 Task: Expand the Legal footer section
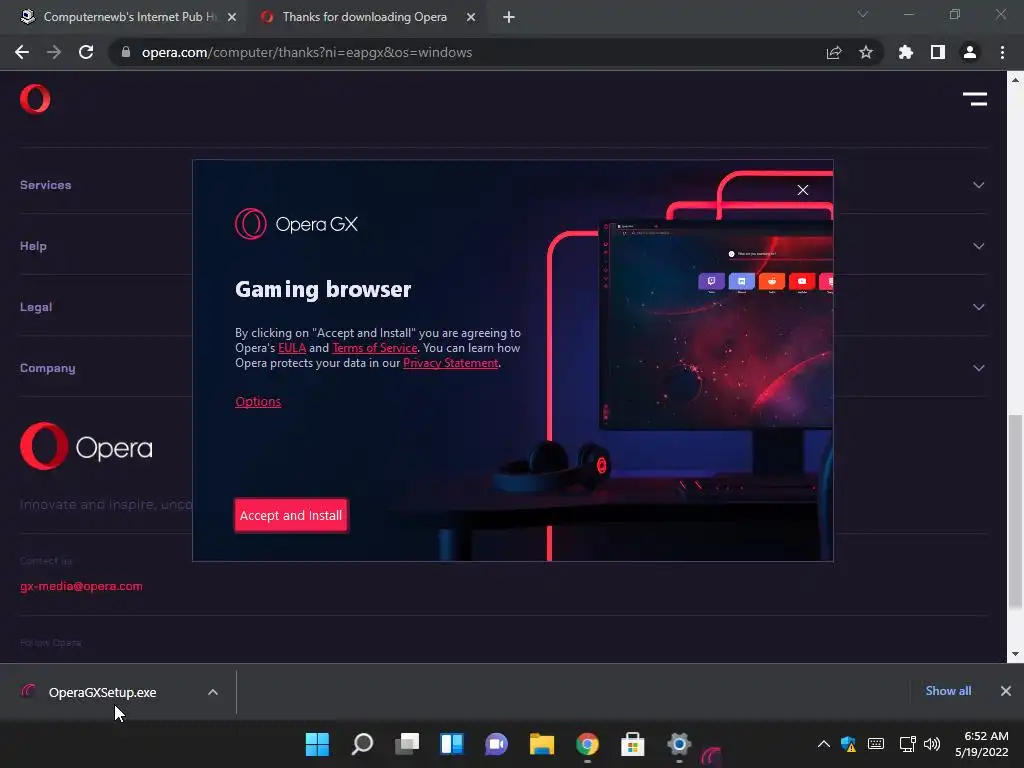502,307
